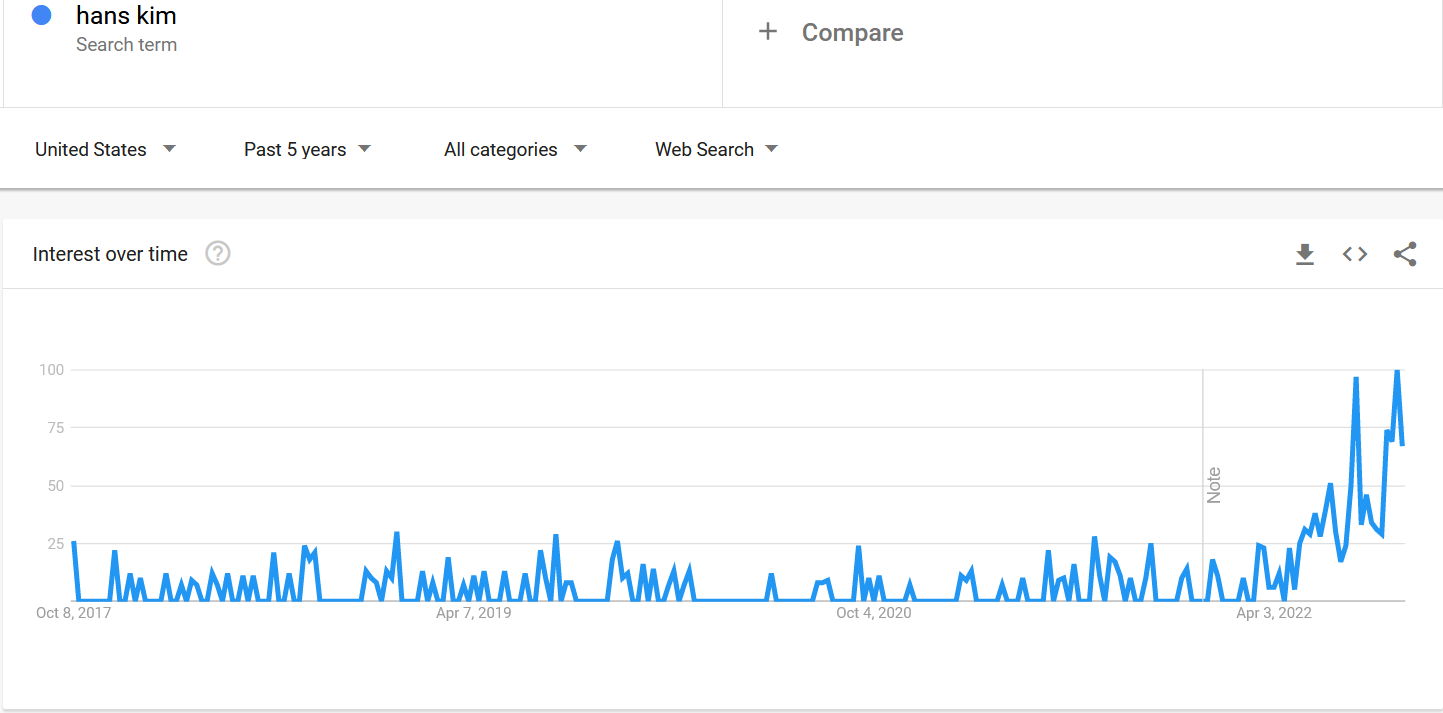Open the United States region dropdown
Viewport: 1443px width, 713px height.
click(x=105, y=149)
